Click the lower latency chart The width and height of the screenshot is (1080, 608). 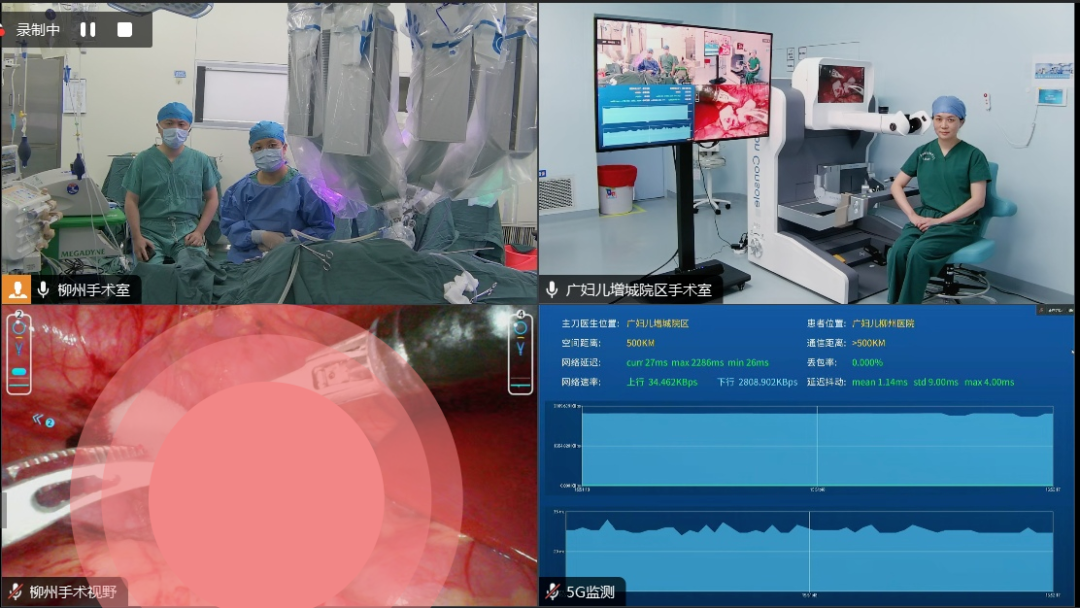816,551
